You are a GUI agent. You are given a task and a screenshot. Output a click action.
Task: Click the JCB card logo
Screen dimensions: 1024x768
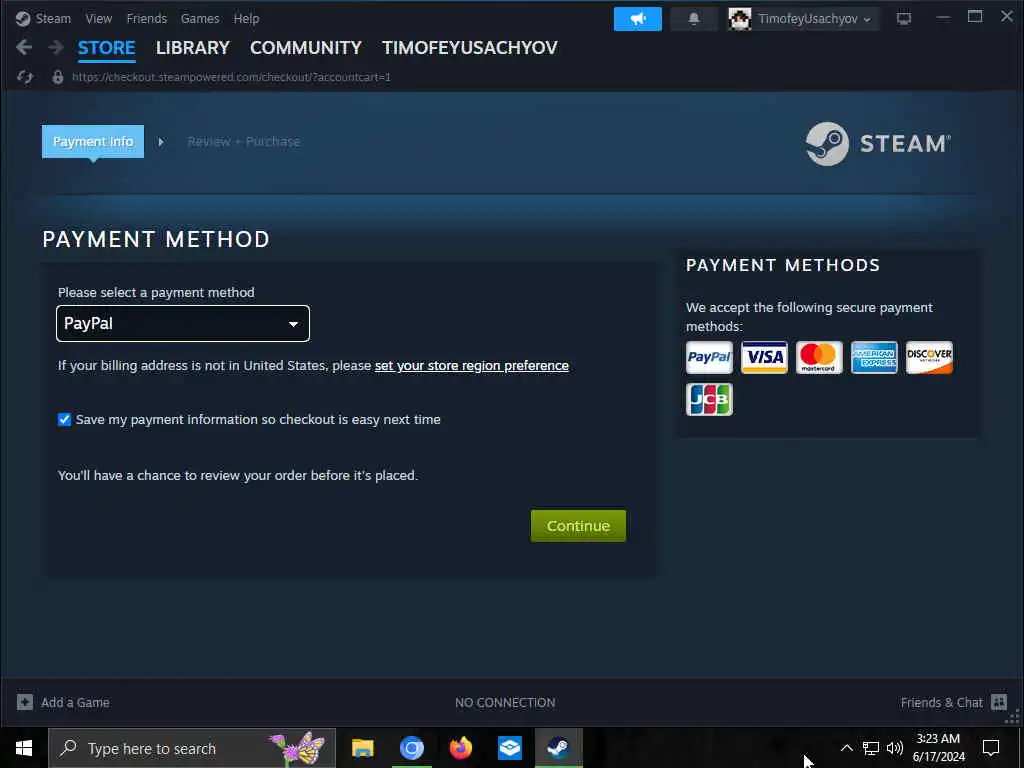tap(709, 399)
